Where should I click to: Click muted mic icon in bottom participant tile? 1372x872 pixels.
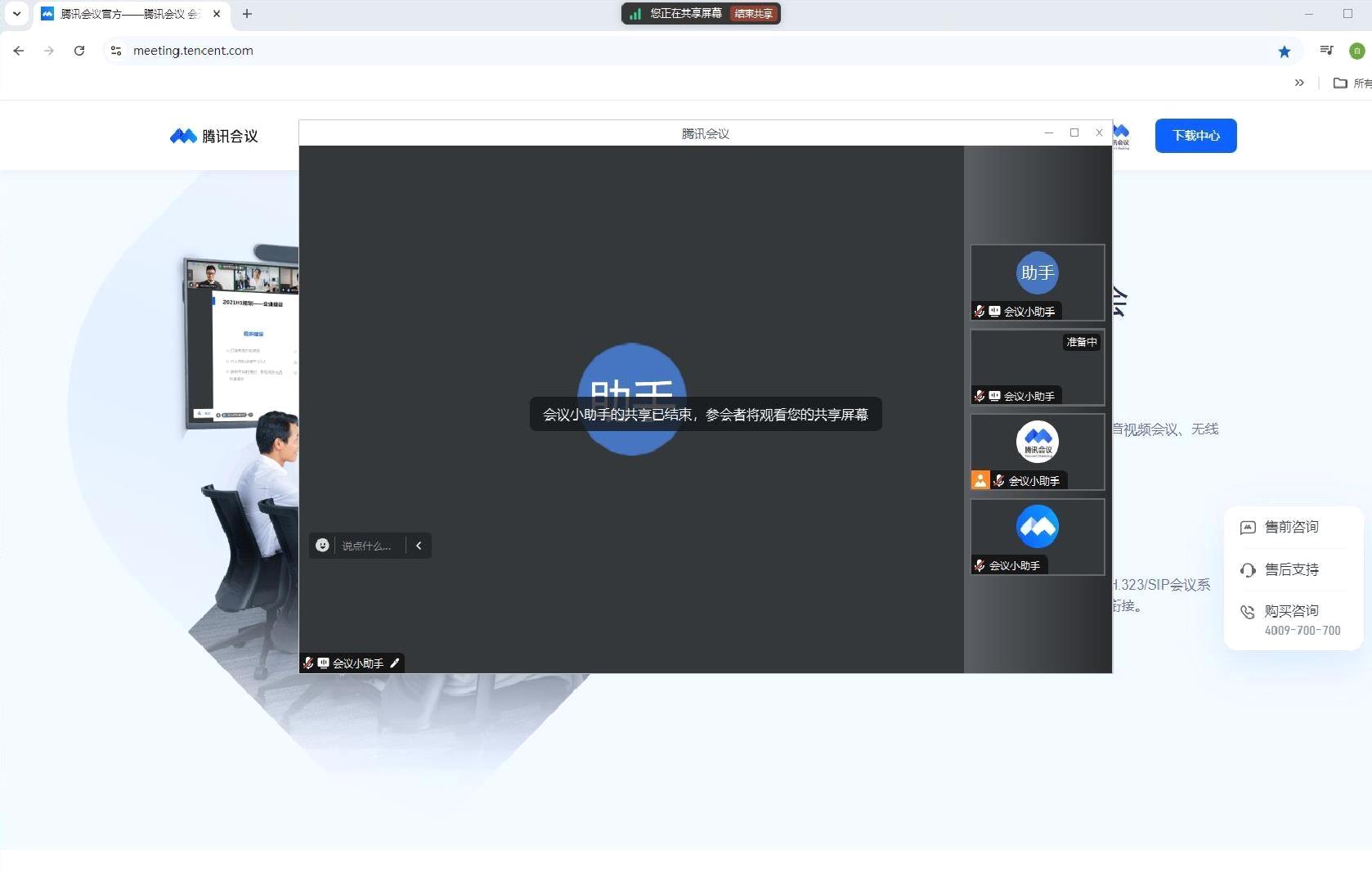(980, 565)
